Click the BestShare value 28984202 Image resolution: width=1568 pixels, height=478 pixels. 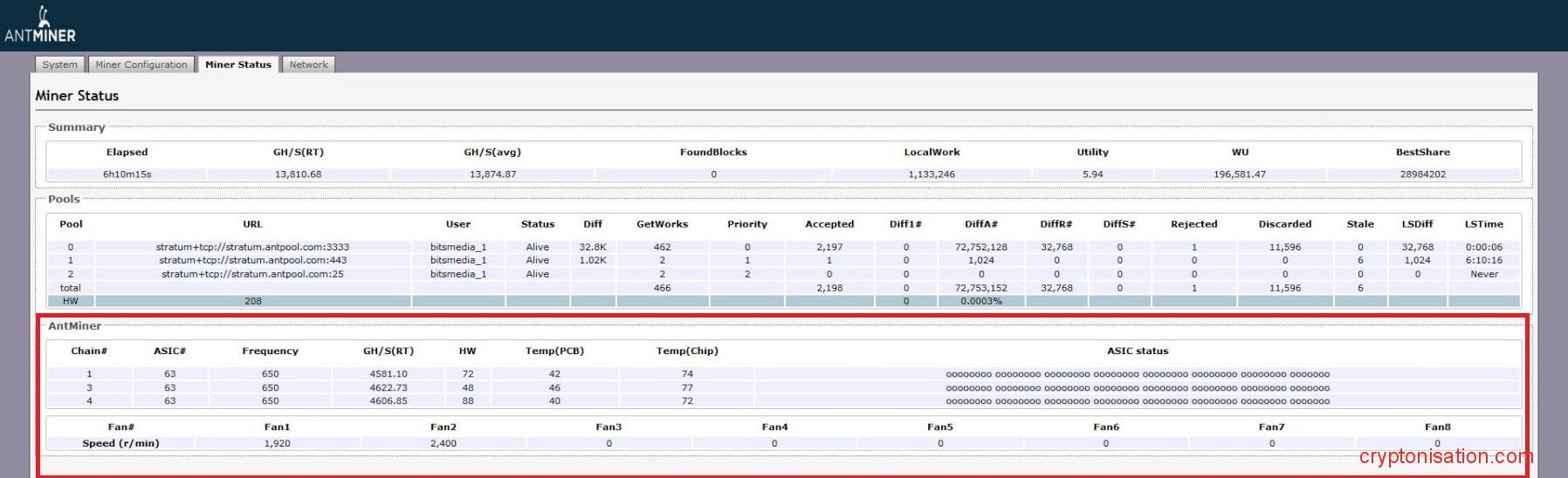pos(1422,174)
